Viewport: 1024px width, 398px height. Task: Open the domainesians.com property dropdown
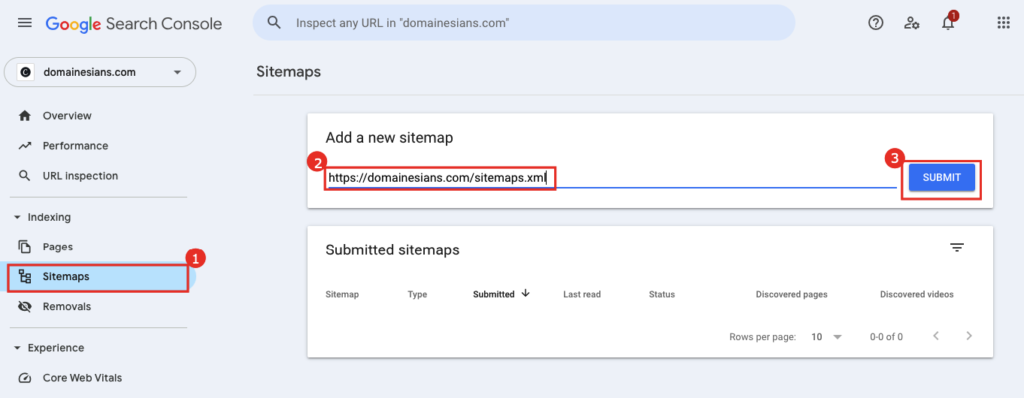[100, 73]
